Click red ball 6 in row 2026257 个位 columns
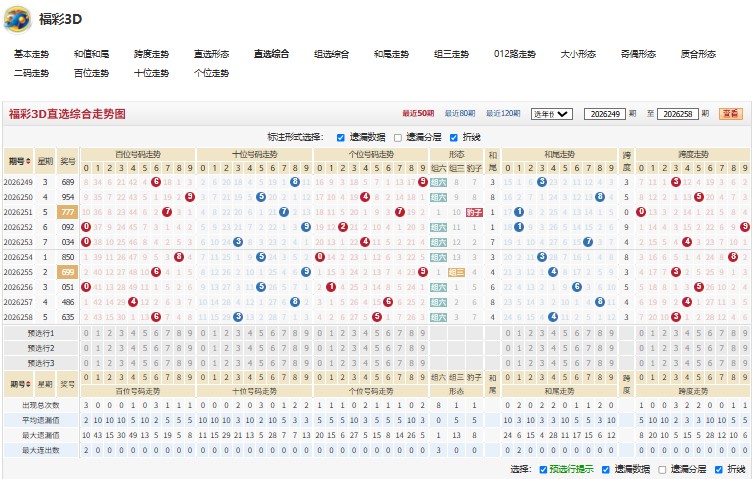 click(x=388, y=302)
